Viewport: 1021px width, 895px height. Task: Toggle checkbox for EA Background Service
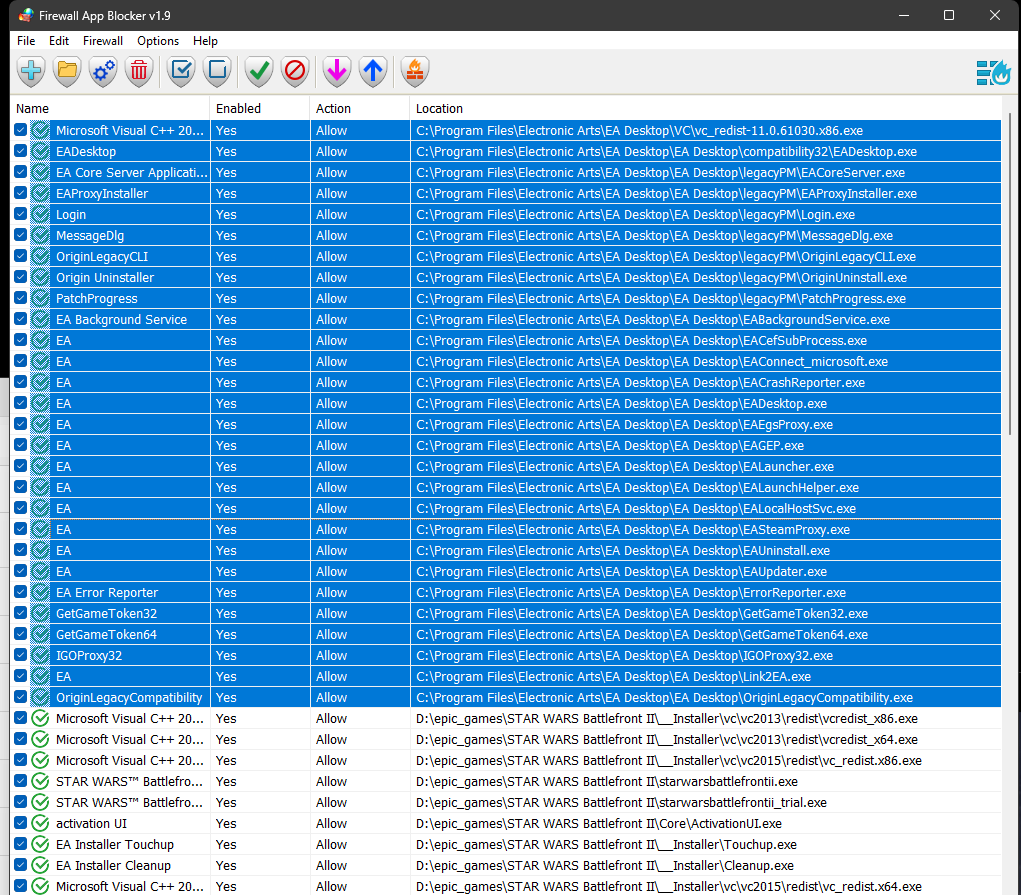[20, 319]
